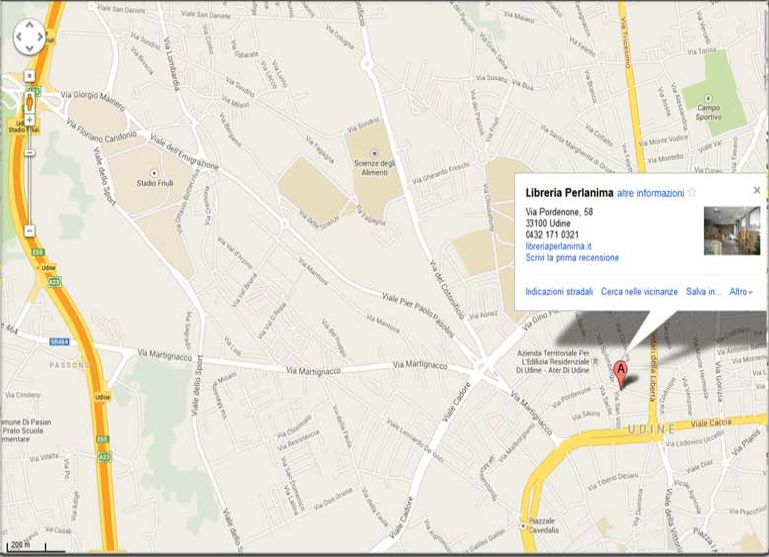Open altre informazioni for Libreria Perlanima
The width and height of the screenshot is (769, 557).
pyautogui.click(x=650, y=193)
